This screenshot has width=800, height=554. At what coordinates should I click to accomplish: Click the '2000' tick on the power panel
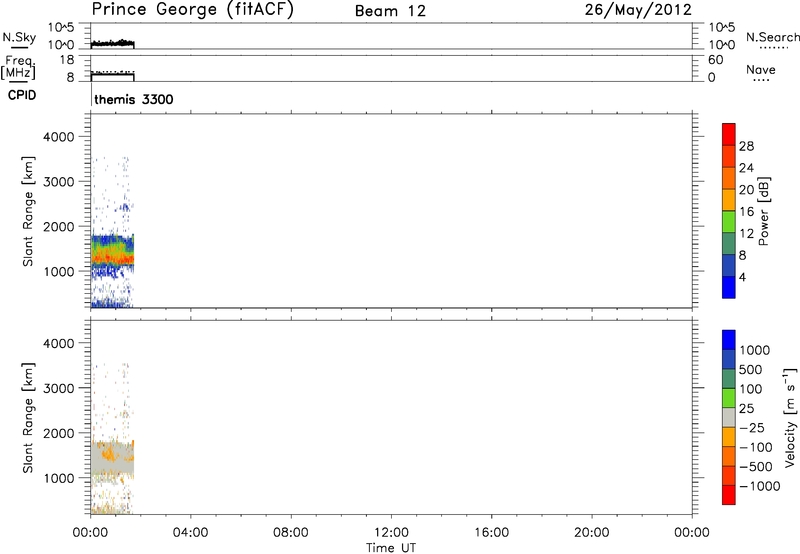pos(59,226)
